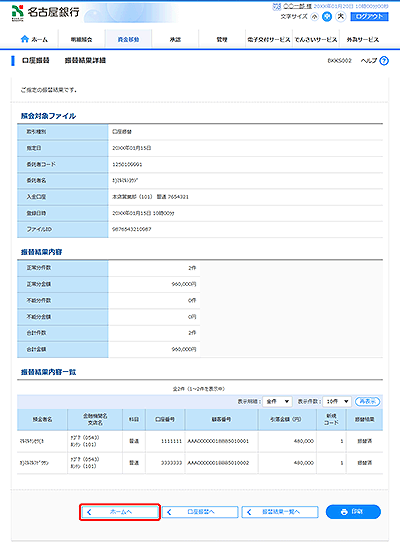Viewport: 400px width, 556px height.
Task: Select the medium font size circle icon
Action: coord(327,17)
